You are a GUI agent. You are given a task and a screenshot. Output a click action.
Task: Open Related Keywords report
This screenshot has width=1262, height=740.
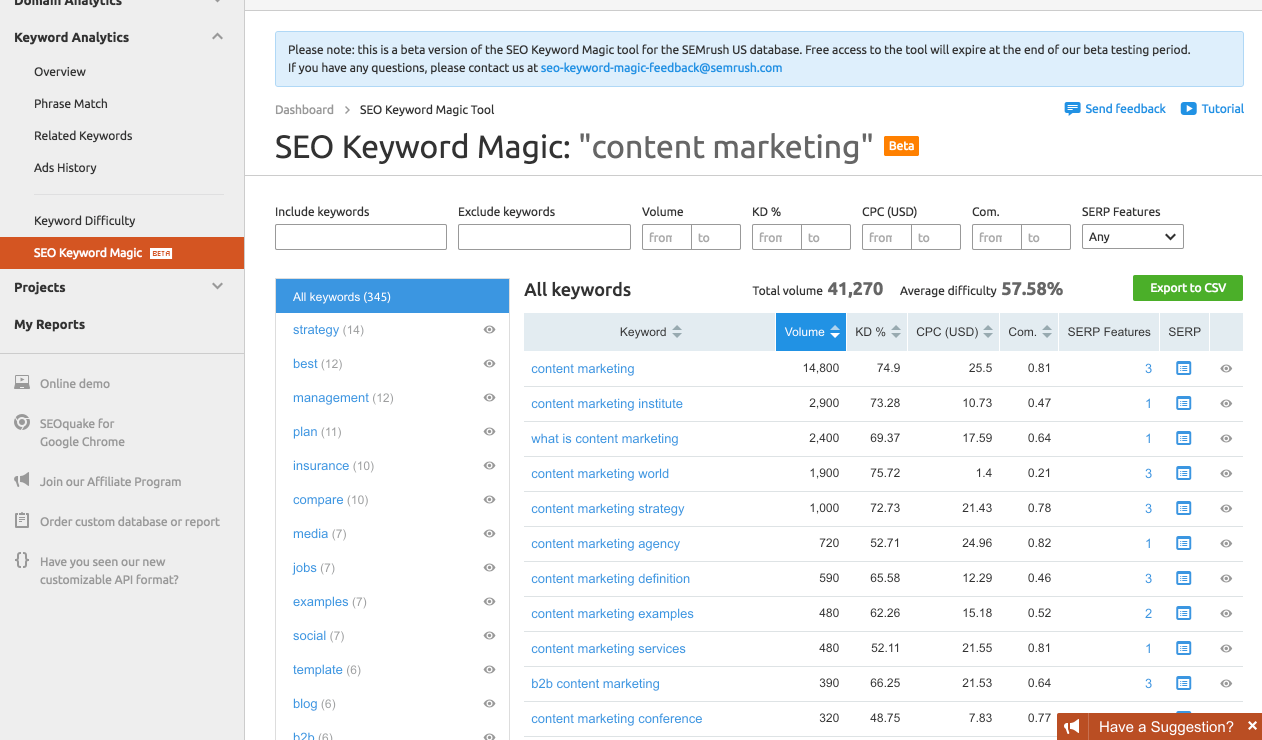click(x=83, y=136)
